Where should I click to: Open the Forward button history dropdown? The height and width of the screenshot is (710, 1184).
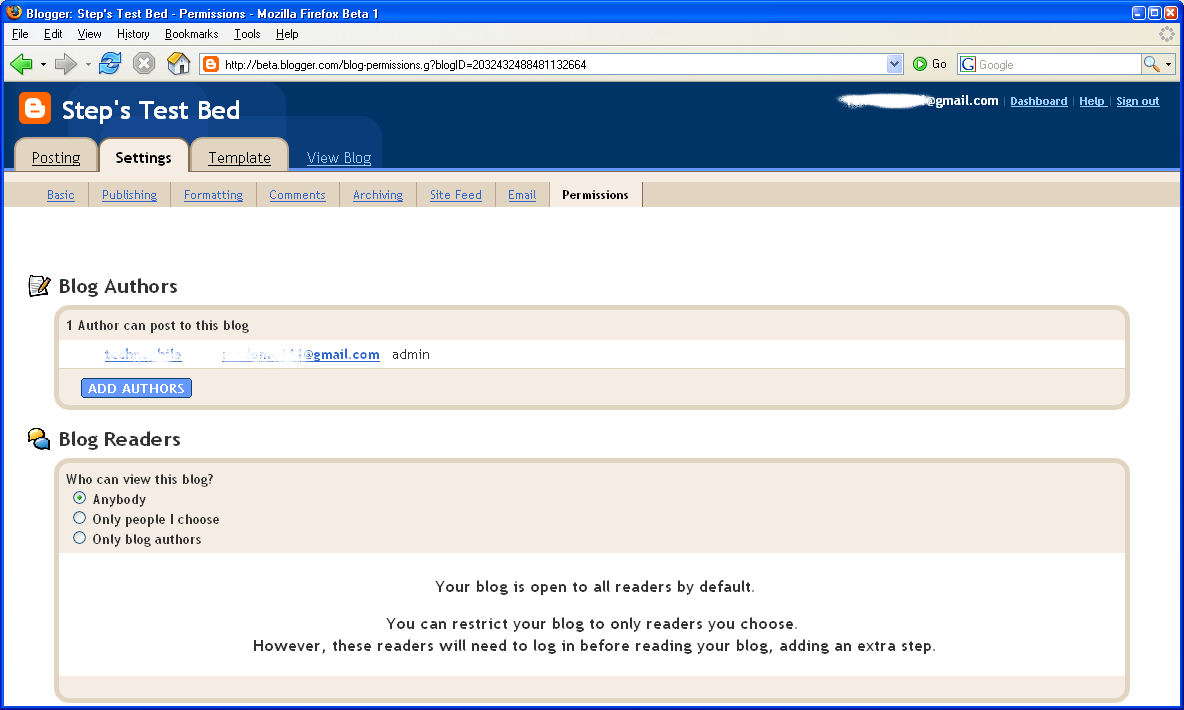(x=88, y=65)
